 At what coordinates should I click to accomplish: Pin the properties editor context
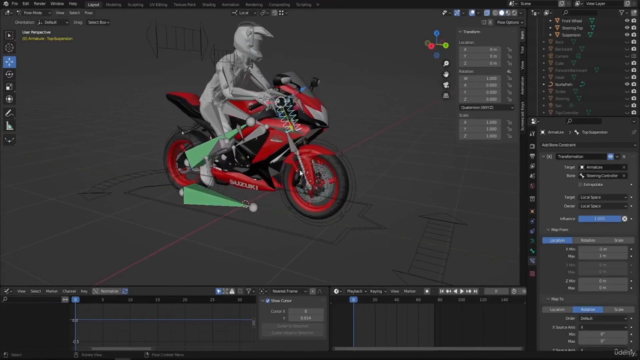point(633,132)
